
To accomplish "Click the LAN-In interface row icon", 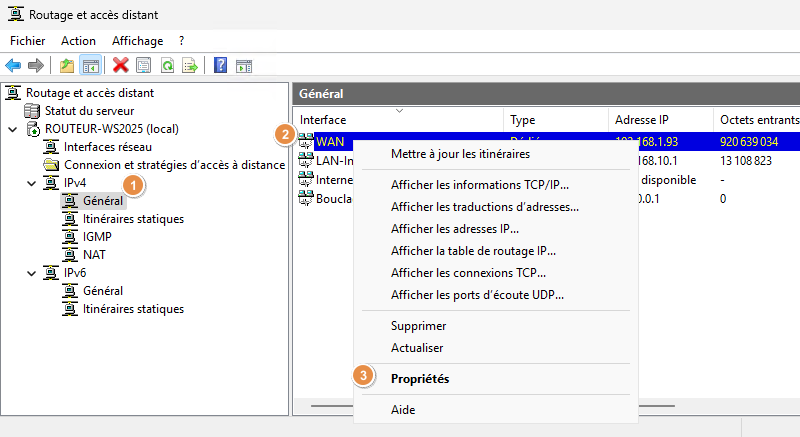I will tap(306, 160).
